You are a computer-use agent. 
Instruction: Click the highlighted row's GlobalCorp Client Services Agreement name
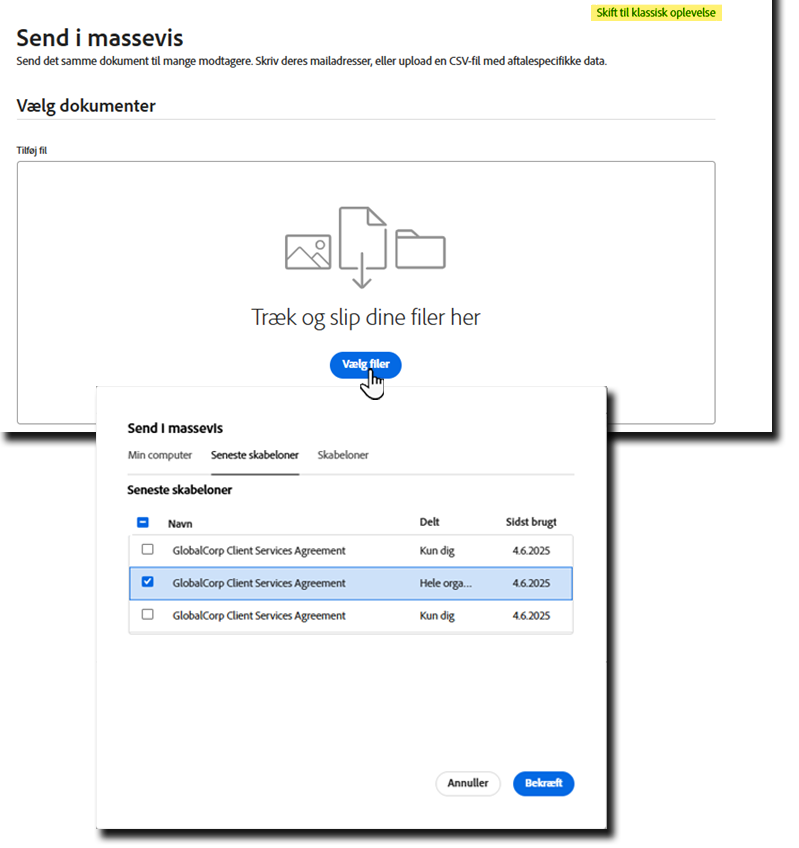259,583
